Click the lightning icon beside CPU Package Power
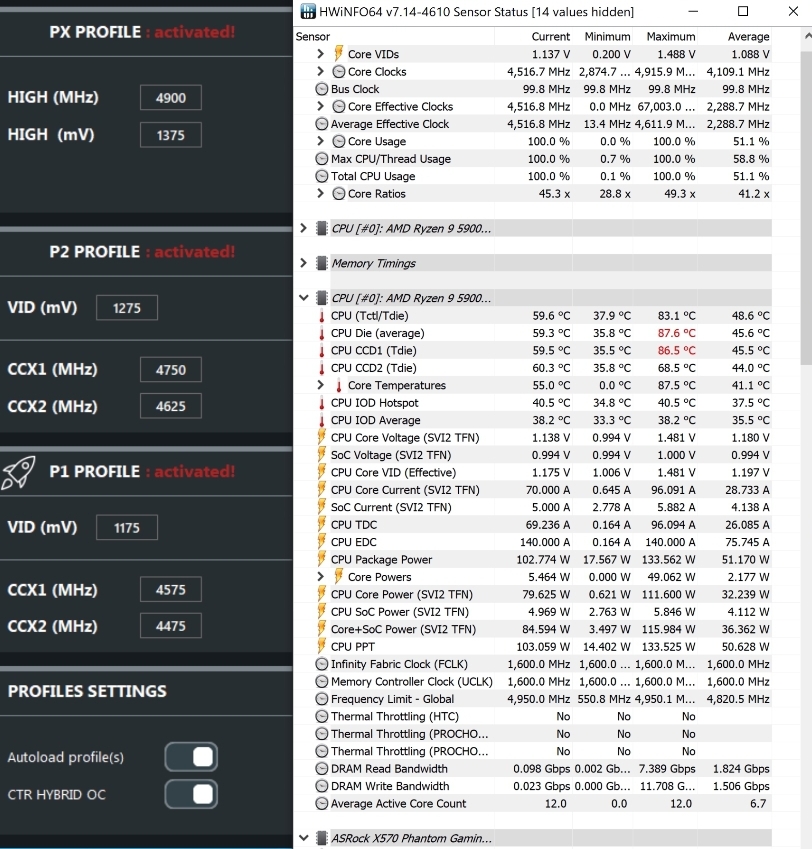 coord(321,560)
